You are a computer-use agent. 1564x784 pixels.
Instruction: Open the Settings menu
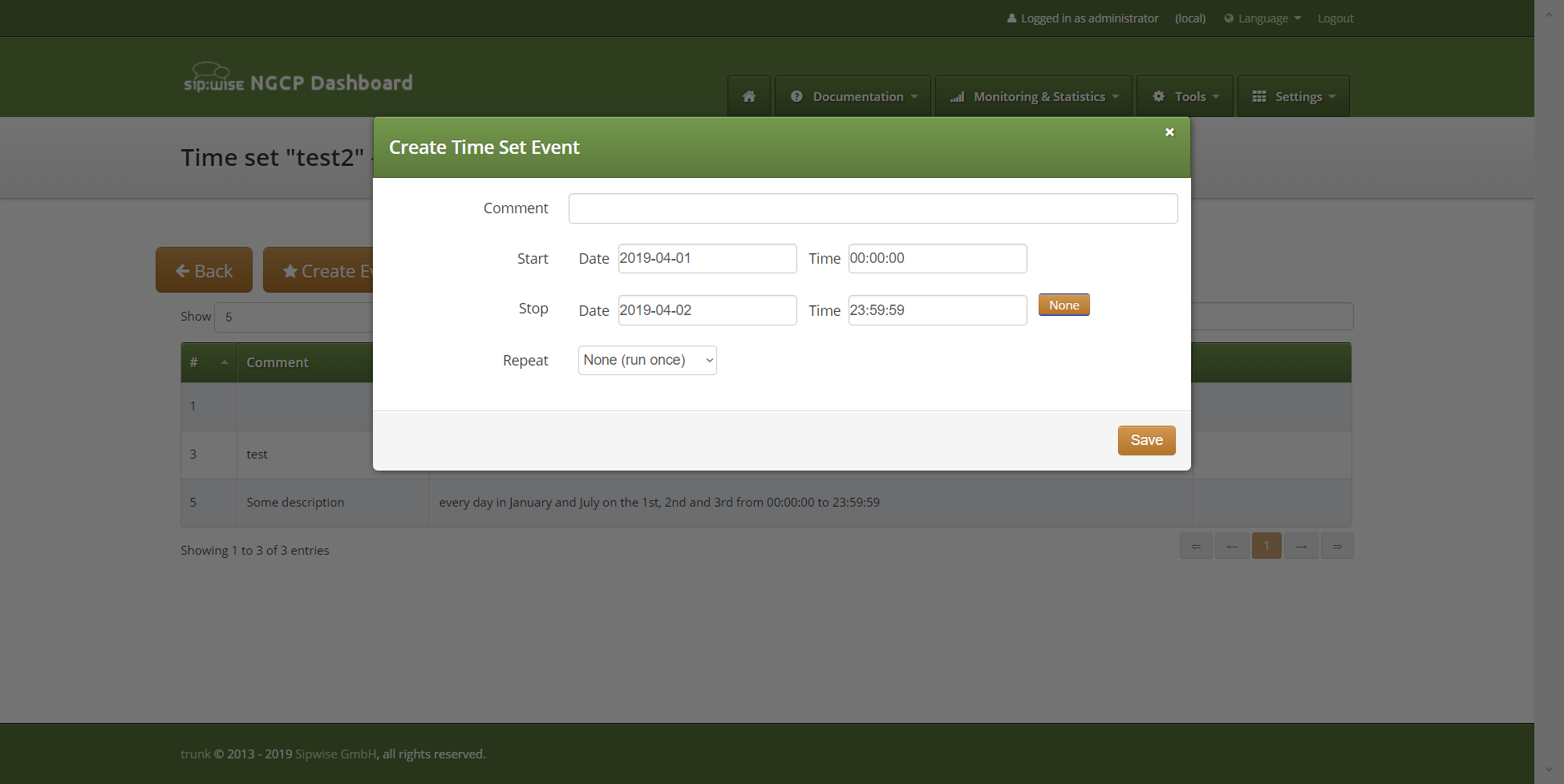(1293, 96)
